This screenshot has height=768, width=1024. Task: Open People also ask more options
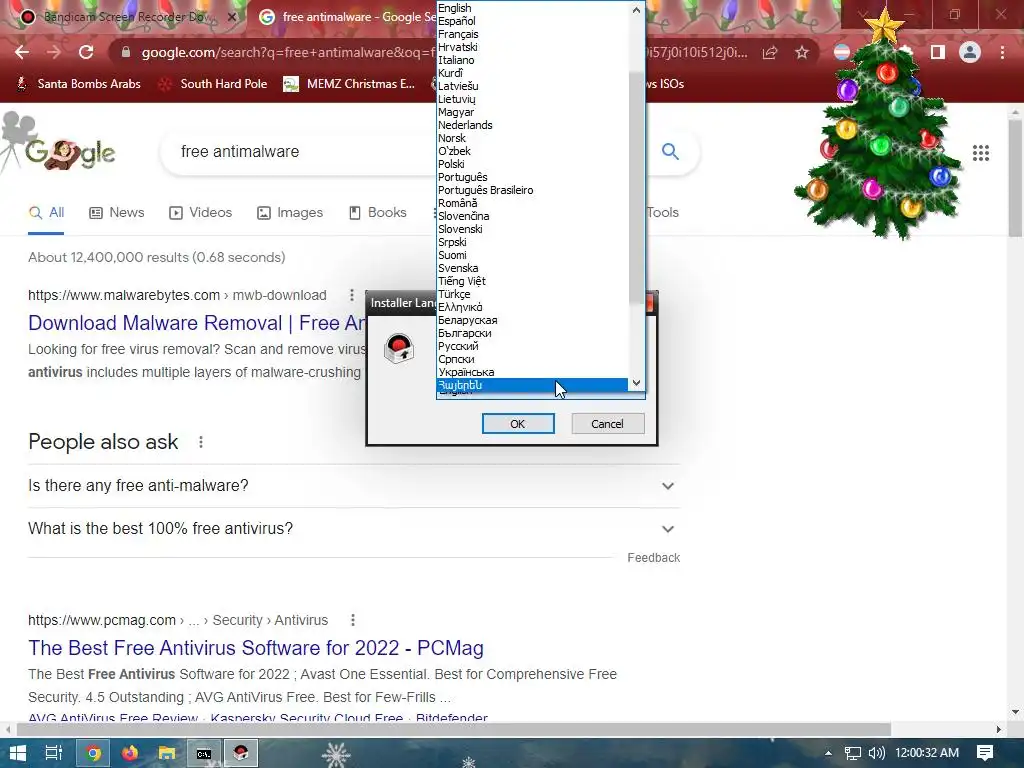pos(201,442)
